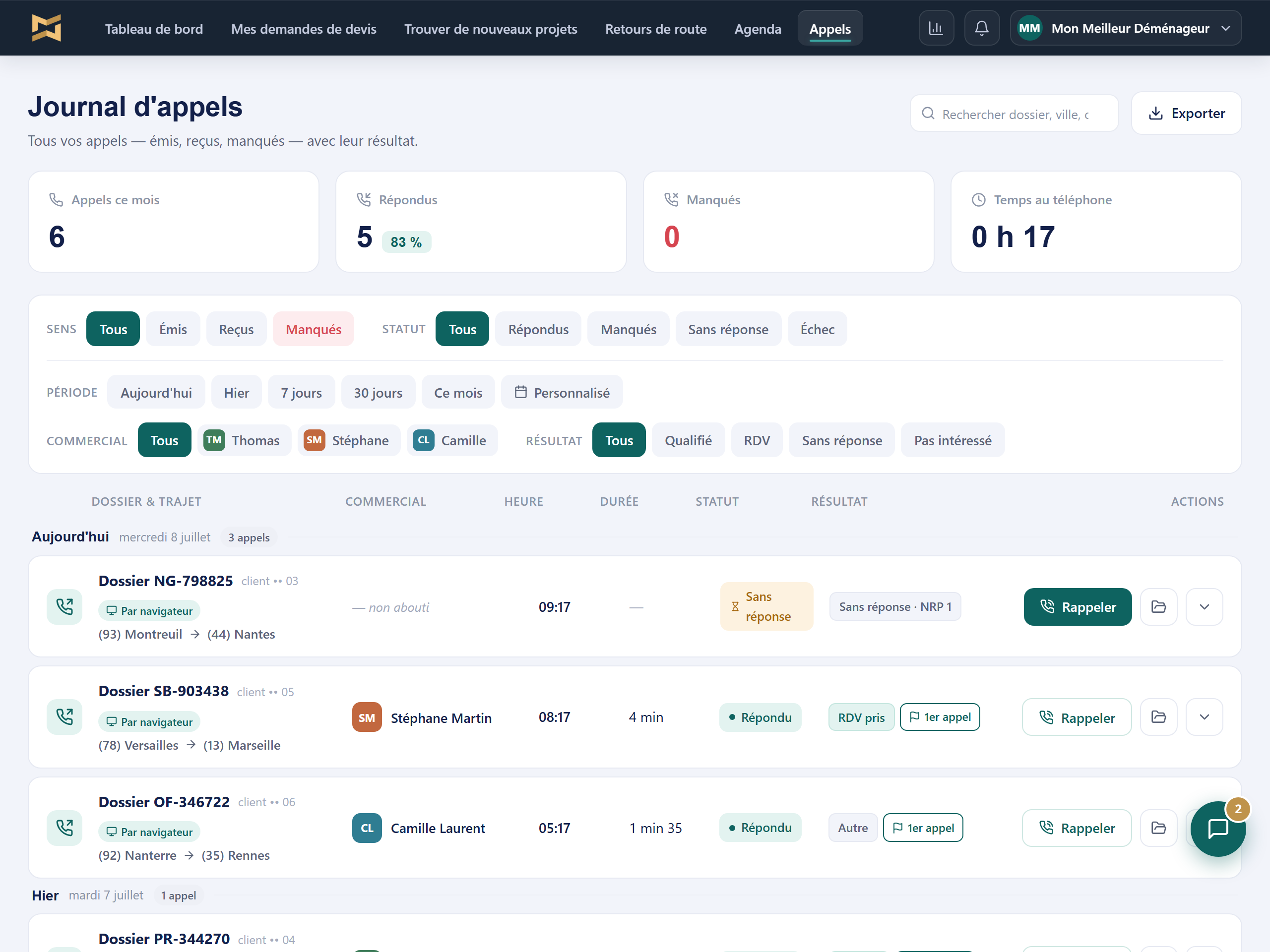Click the call icon on Dossier OF-346722

point(64,828)
